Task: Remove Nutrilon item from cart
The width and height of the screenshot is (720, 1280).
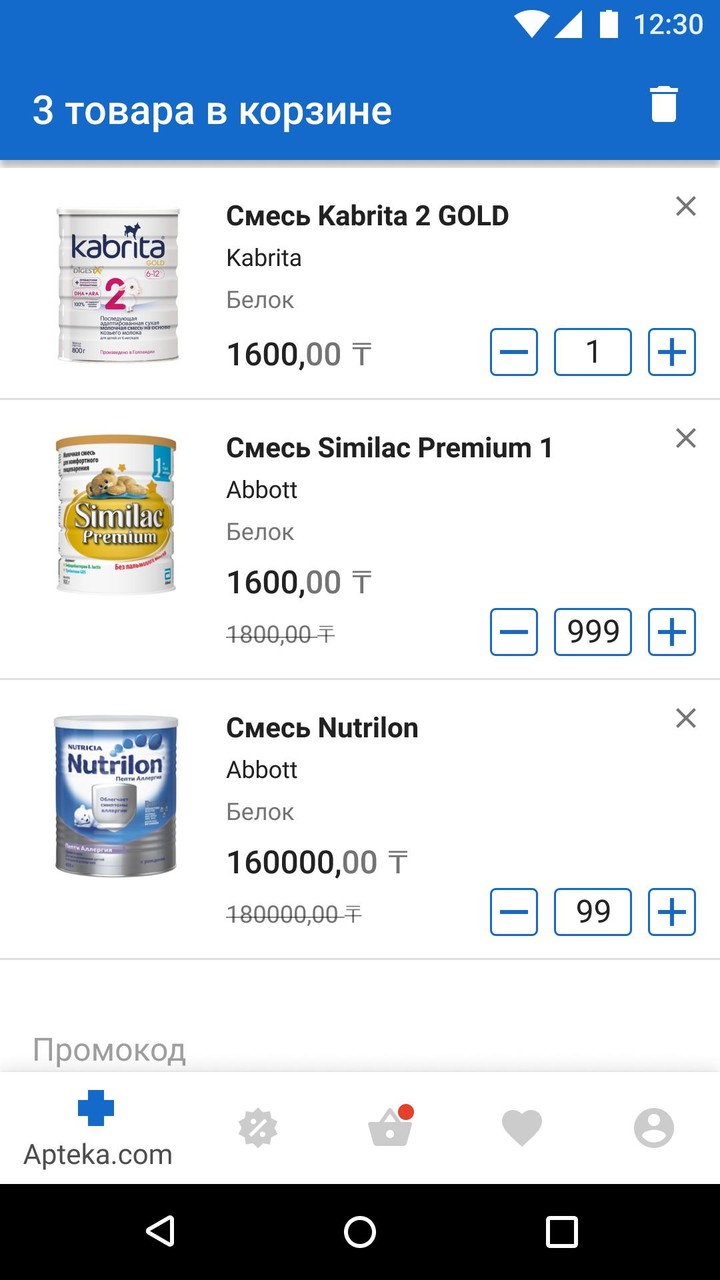Action: [685, 718]
